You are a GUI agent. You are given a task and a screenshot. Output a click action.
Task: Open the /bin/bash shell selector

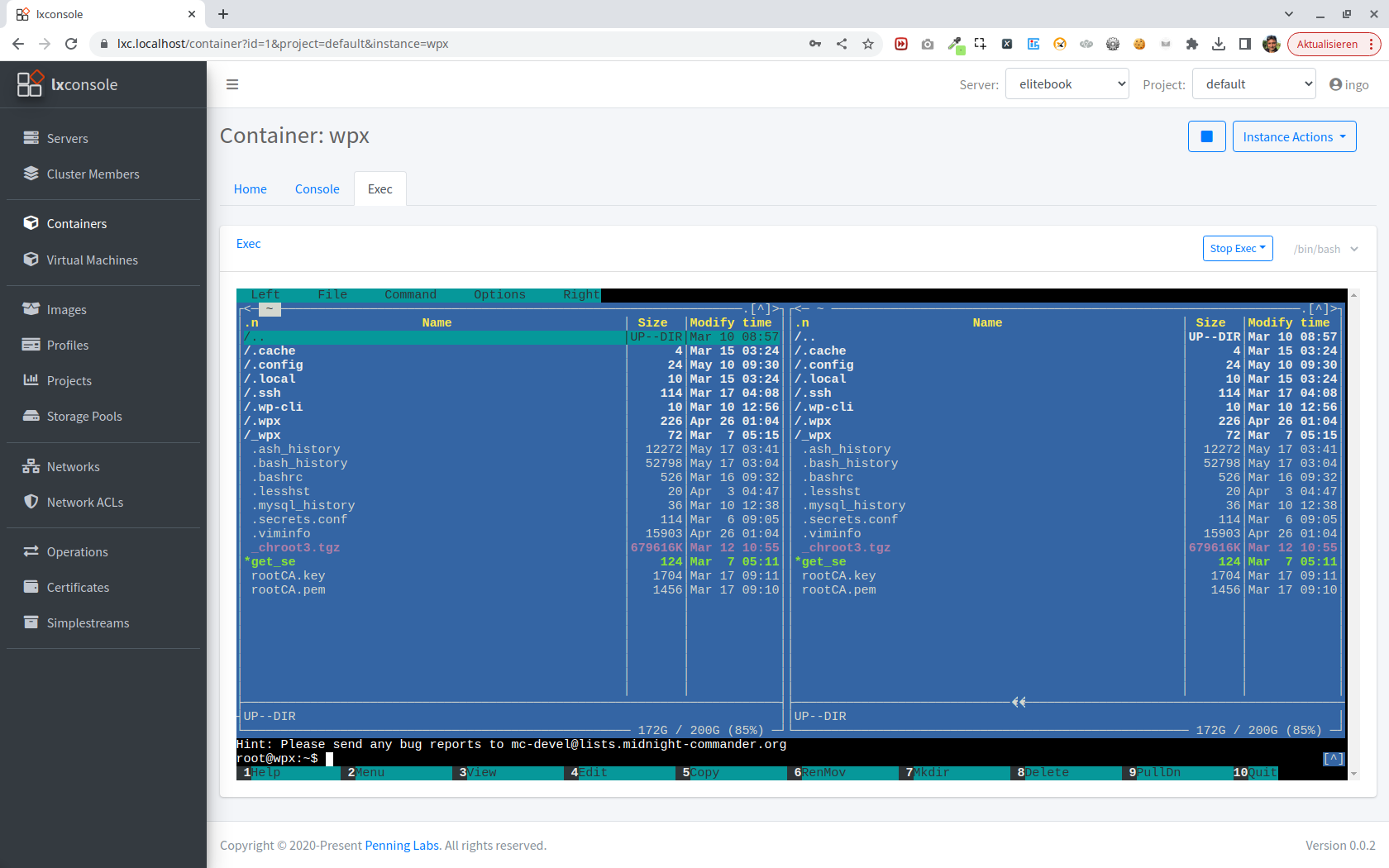[1326, 248]
